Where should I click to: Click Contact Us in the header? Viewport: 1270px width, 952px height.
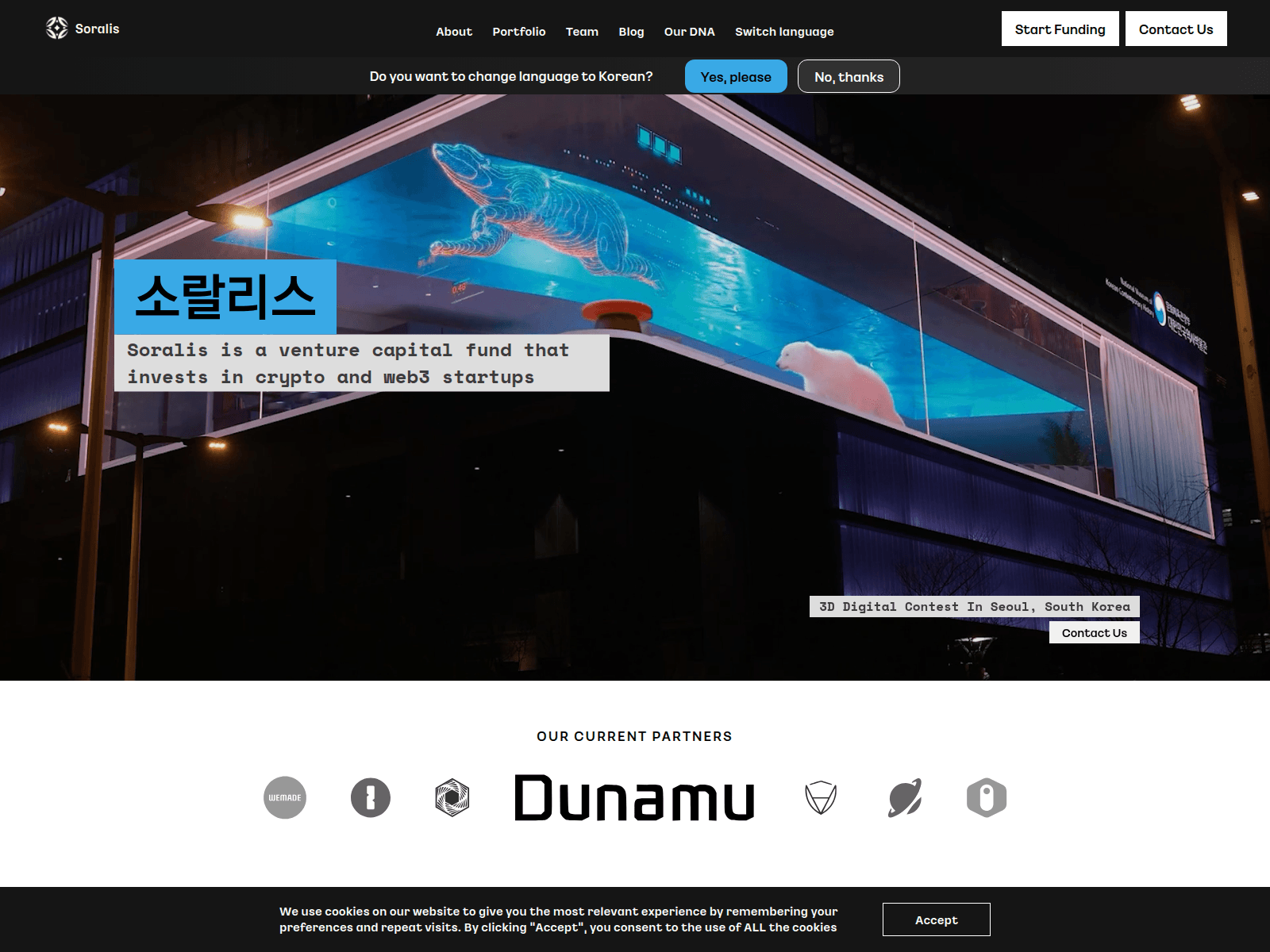point(1176,29)
